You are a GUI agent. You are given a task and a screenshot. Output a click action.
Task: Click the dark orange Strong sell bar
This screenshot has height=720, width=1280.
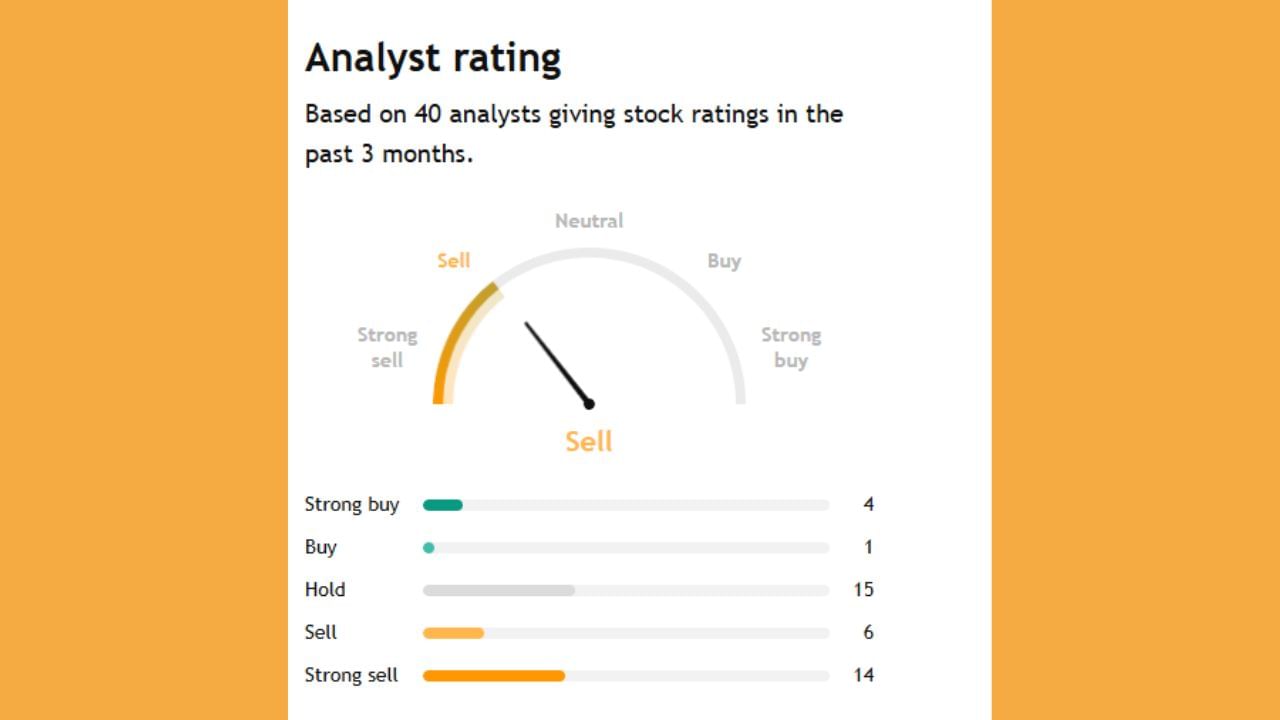click(494, 676)
